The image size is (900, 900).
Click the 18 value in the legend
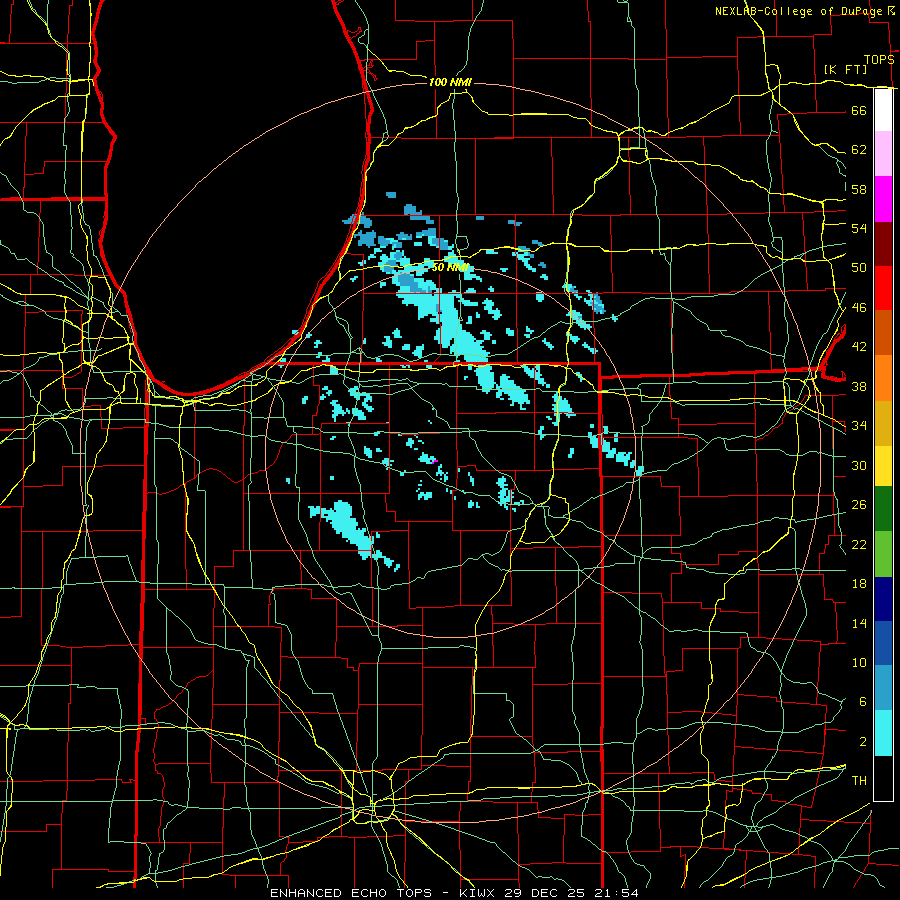[x=859, y=584]
